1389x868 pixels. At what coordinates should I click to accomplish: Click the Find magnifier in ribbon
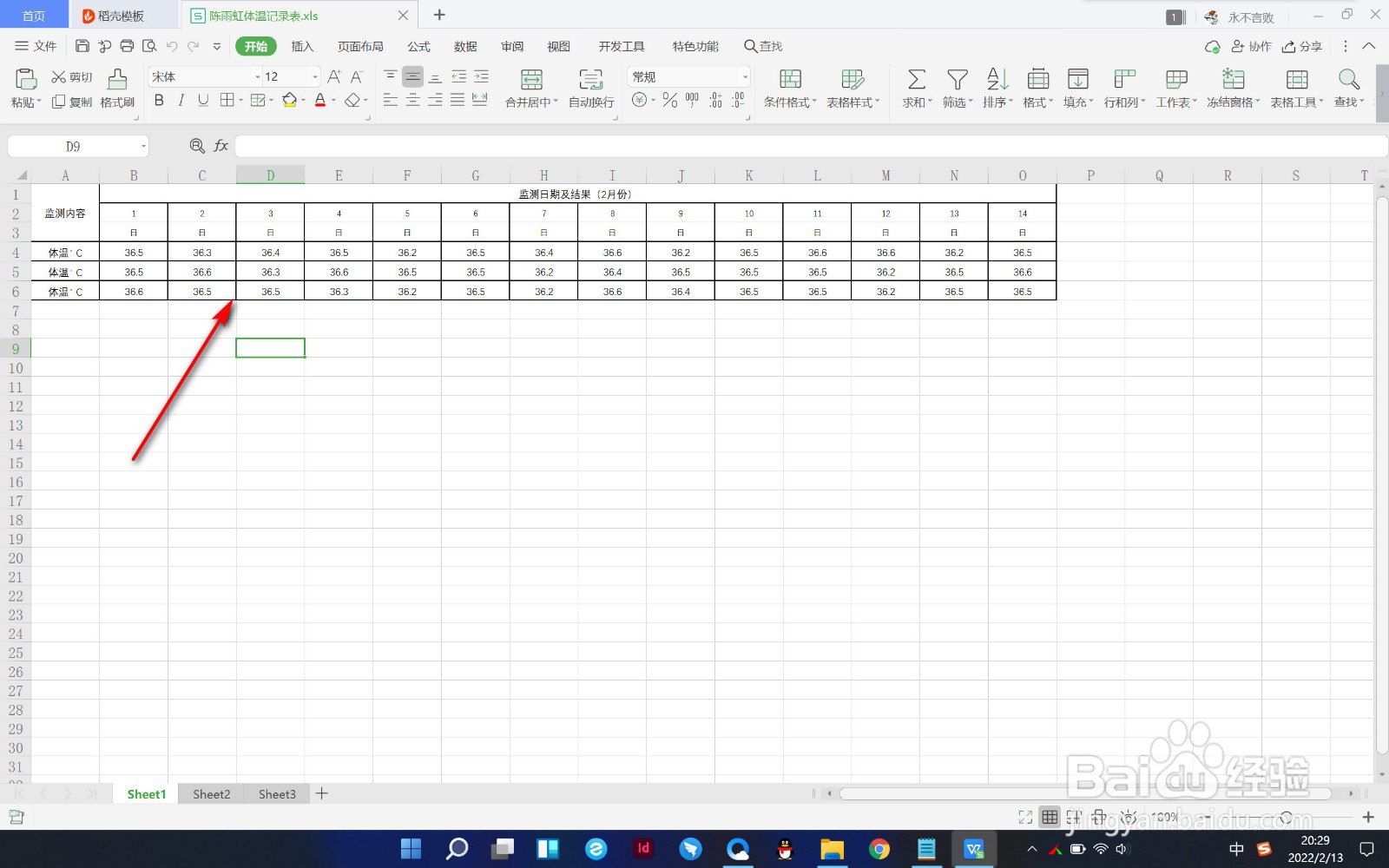1348,80
